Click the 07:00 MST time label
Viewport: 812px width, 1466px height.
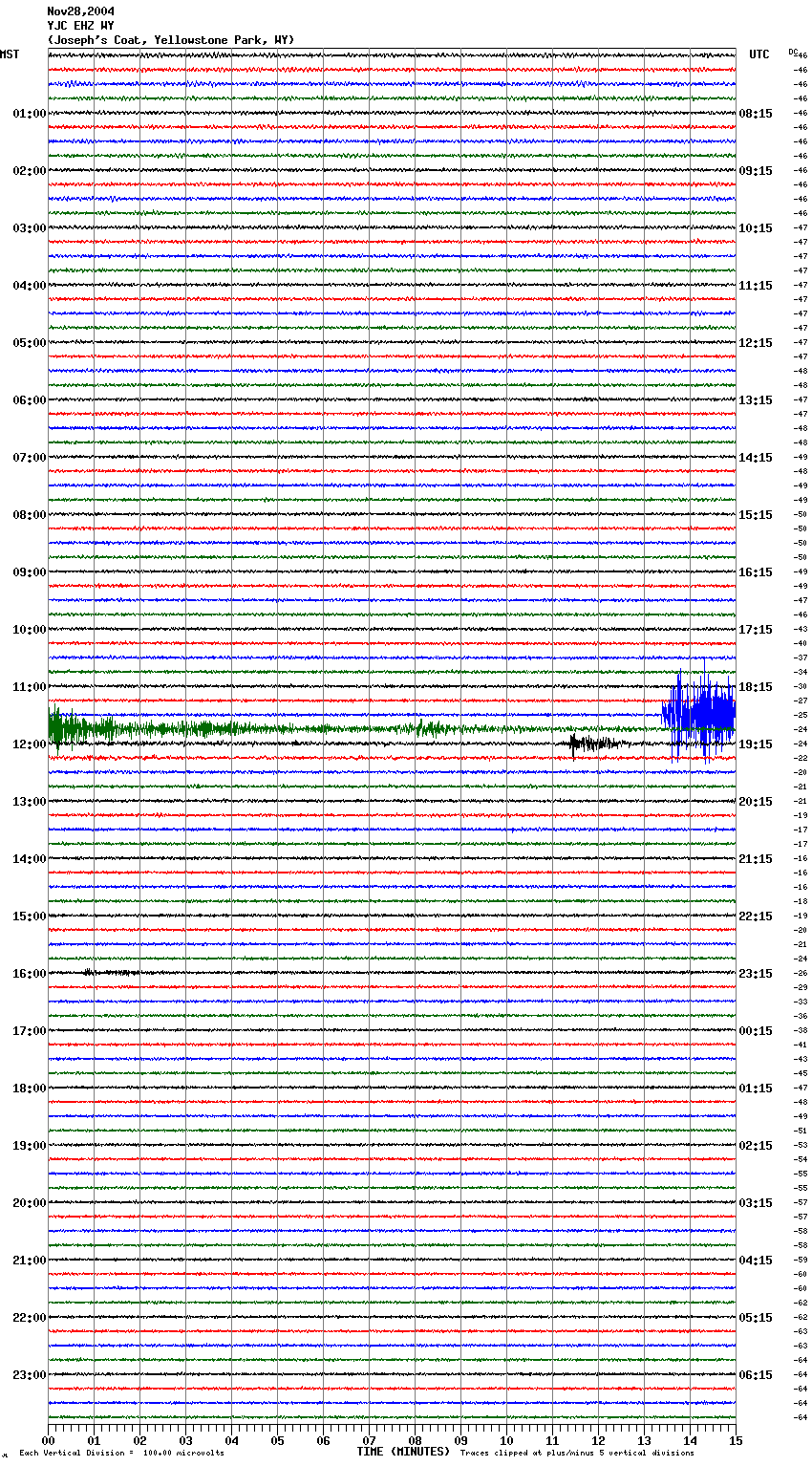click(30, 458)
